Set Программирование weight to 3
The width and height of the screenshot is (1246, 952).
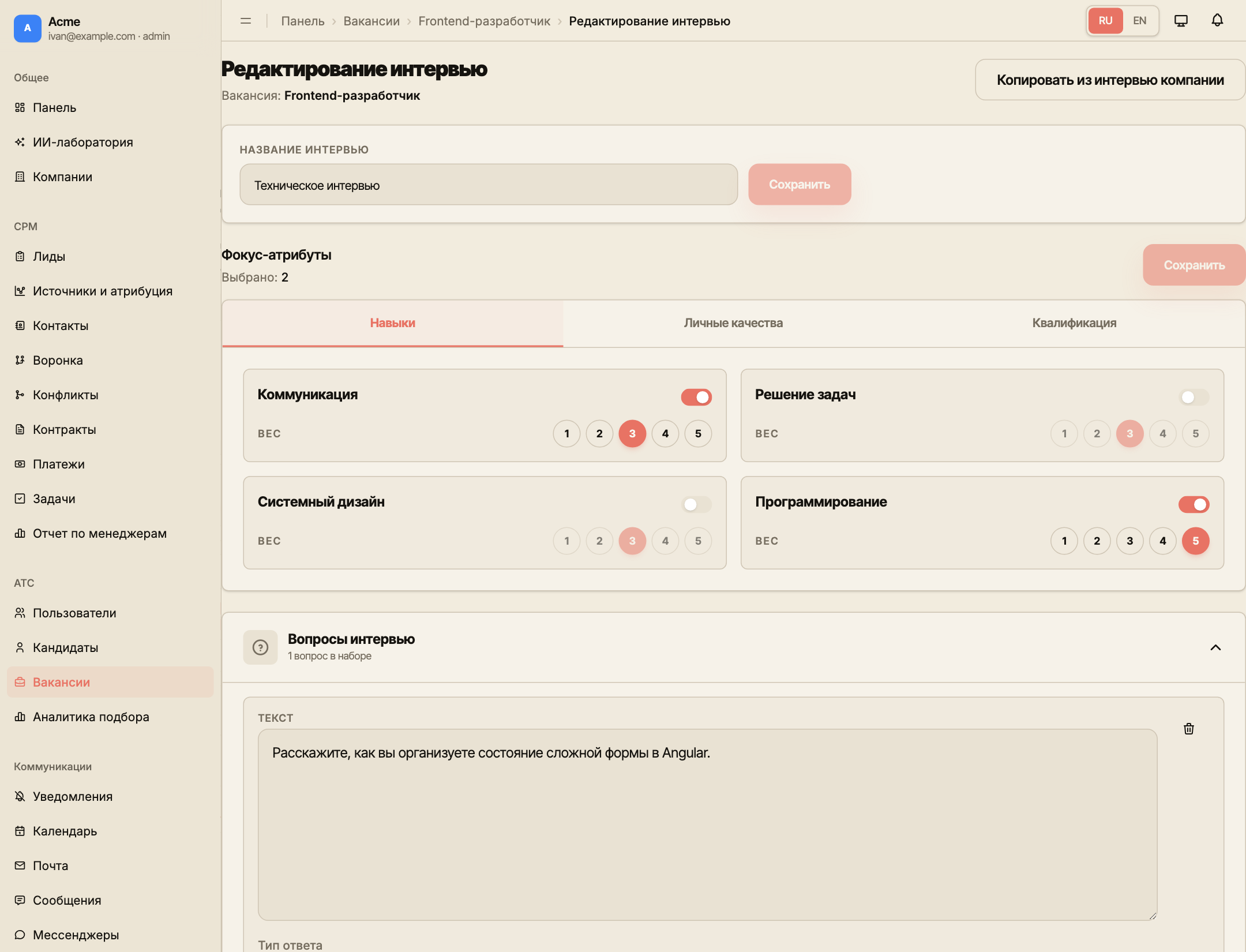point(1130,541)
